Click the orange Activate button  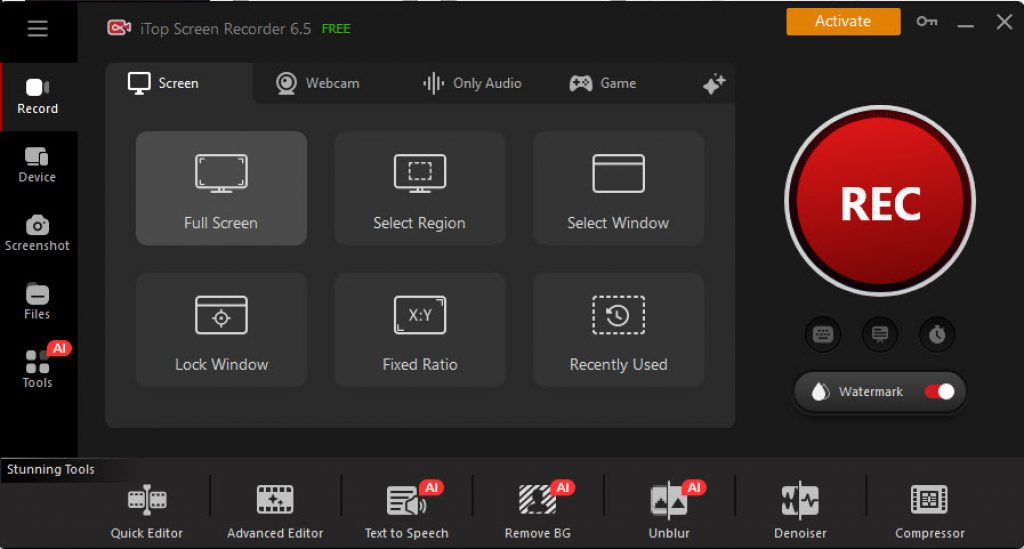click(x=843, y=22)
